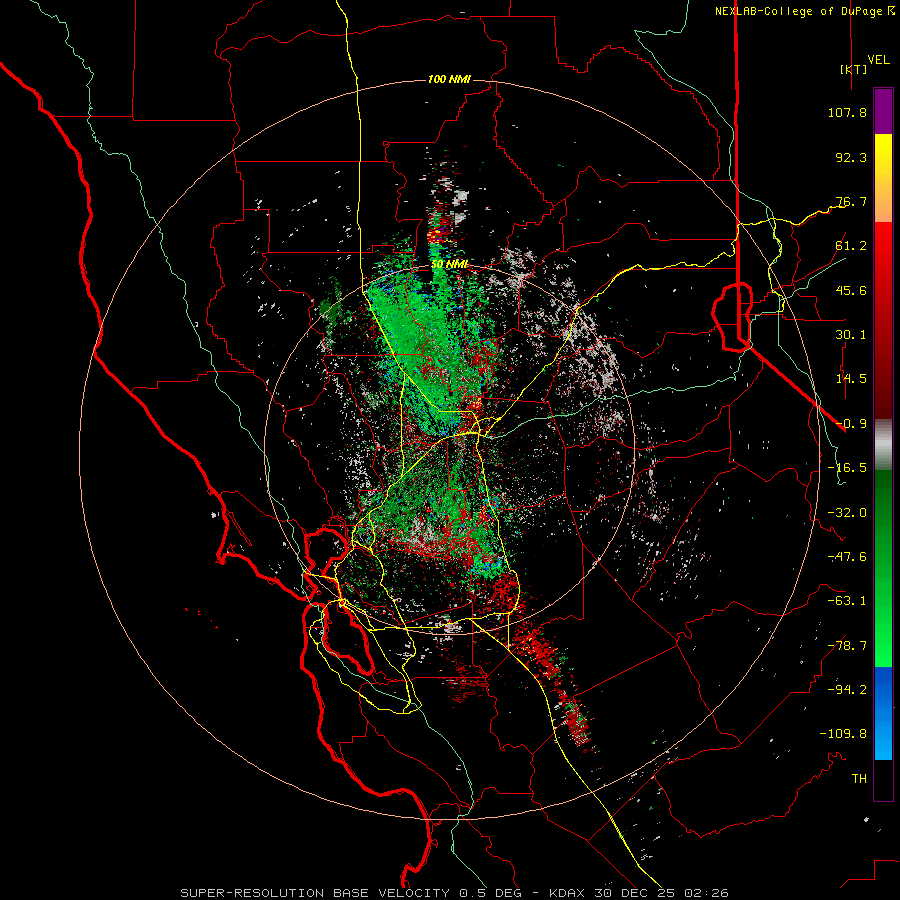The image size is (900, 900).
Task: Select the -94.2 velocity scale value
Action: point(847,689)
